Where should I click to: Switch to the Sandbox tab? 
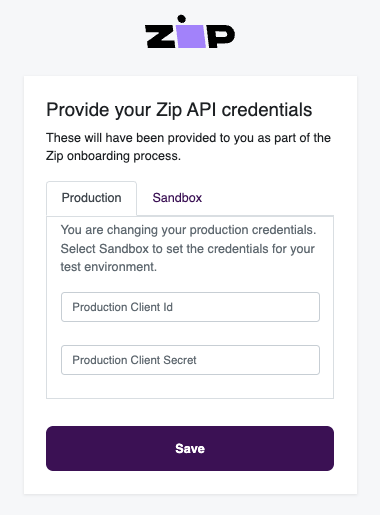pos(177,198)
